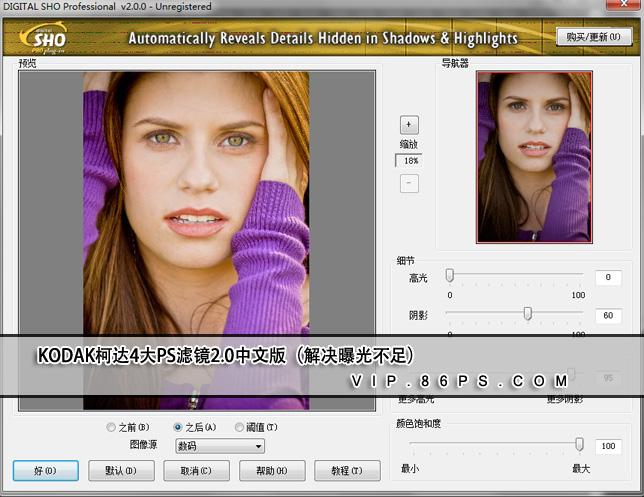644x497 pixels.
Task: Click the SHO plug-in logo
Action: (43, 38)
